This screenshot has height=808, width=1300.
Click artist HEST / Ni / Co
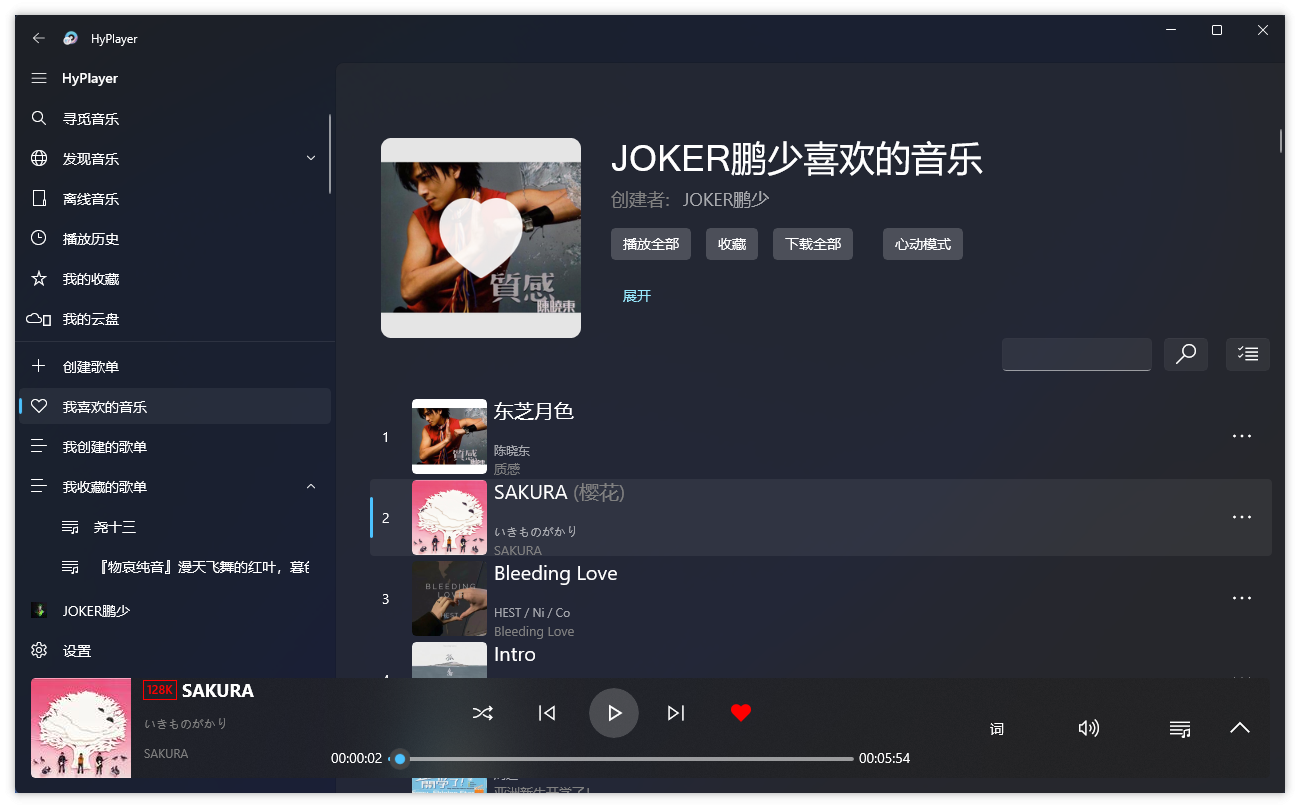tap(532, 612)
